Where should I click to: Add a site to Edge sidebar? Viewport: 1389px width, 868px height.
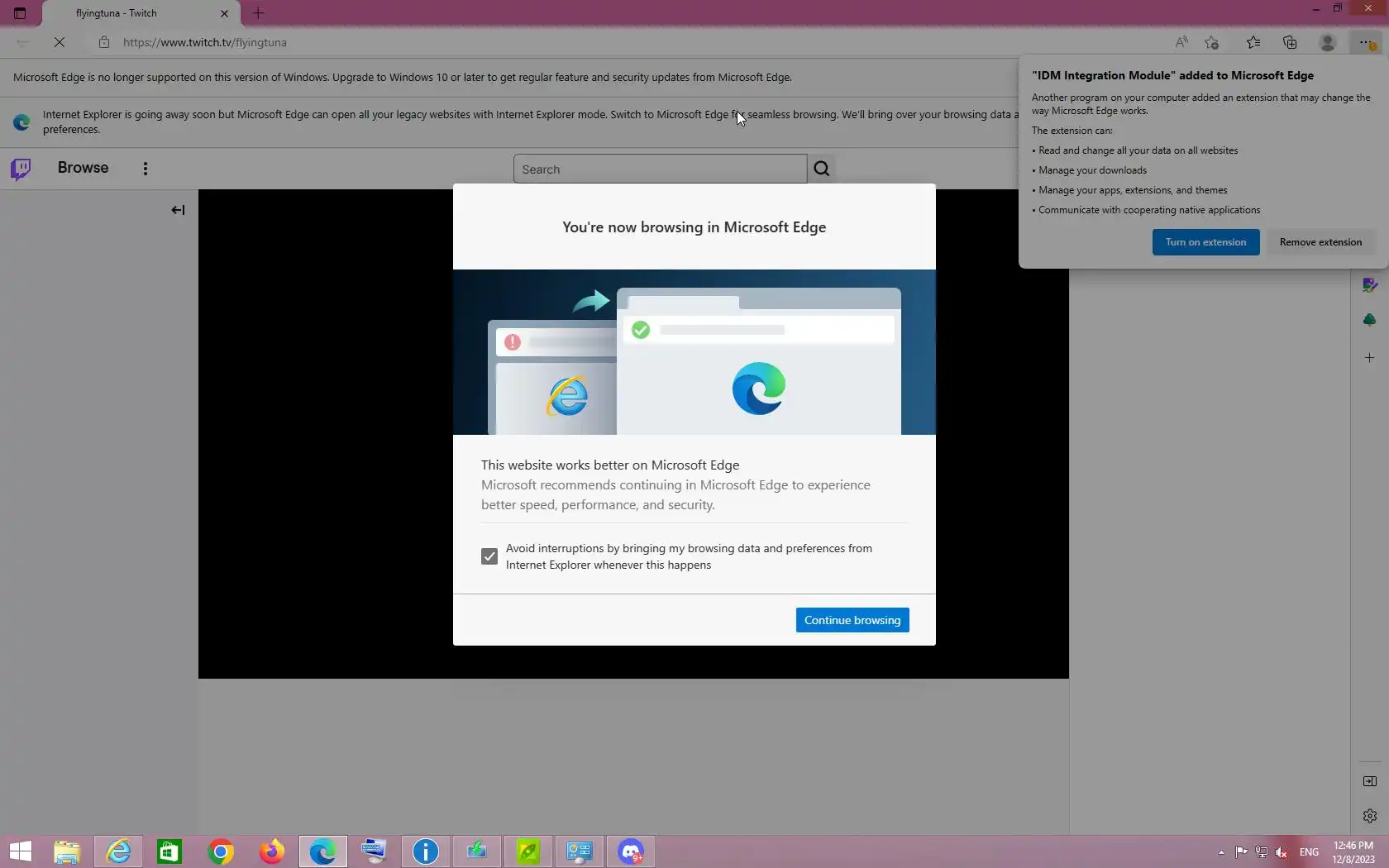click(x=1370, y=358)
